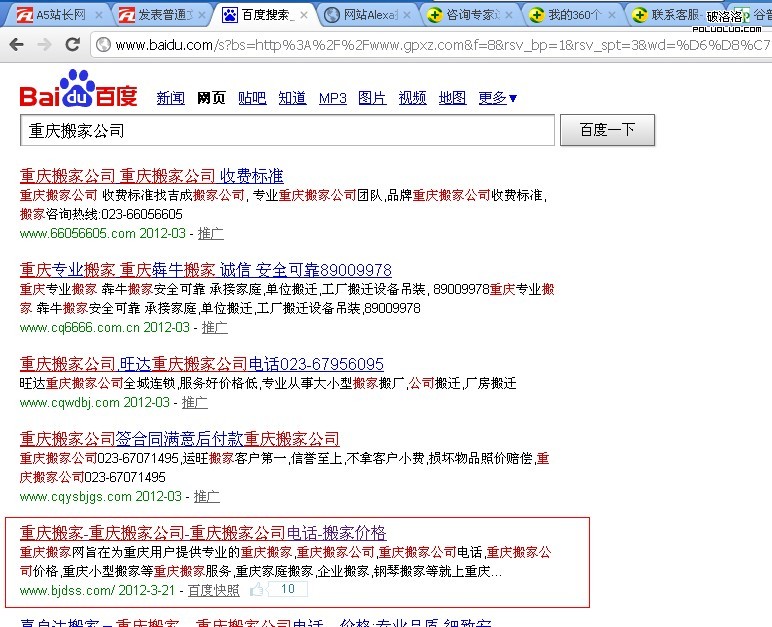Click the browser forward arrow
The image size is (772, 627).
[44, 45]
